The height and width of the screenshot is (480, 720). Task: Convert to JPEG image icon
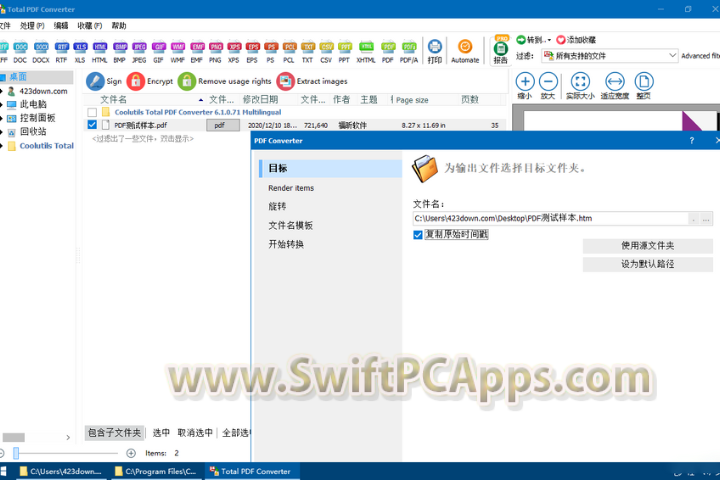click(x=139, y=51)
